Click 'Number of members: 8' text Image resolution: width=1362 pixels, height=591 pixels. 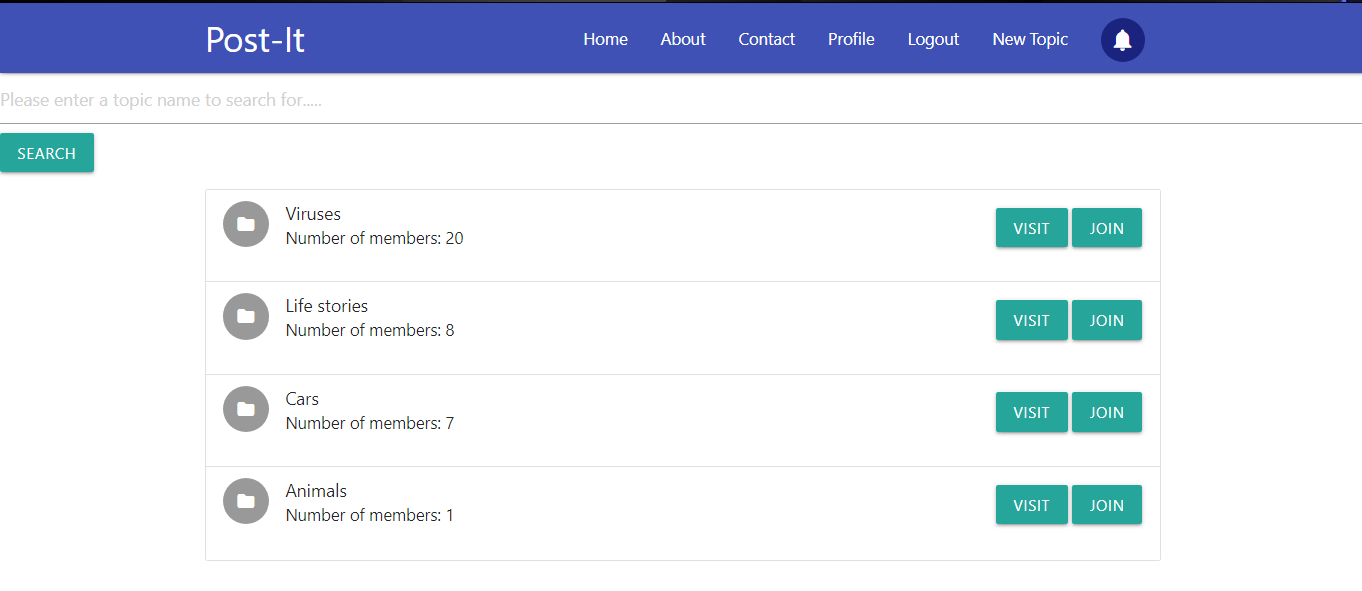tap(370, 330)
